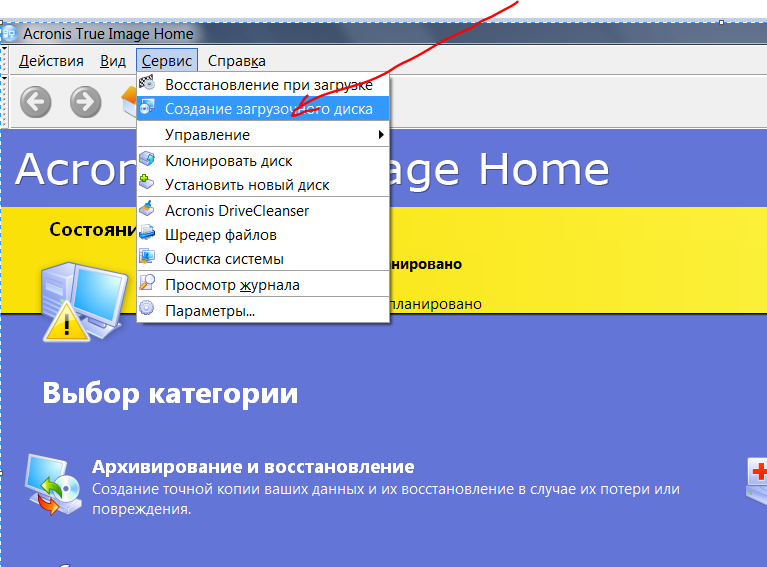Click the Acronis True Image Home title

108,34
